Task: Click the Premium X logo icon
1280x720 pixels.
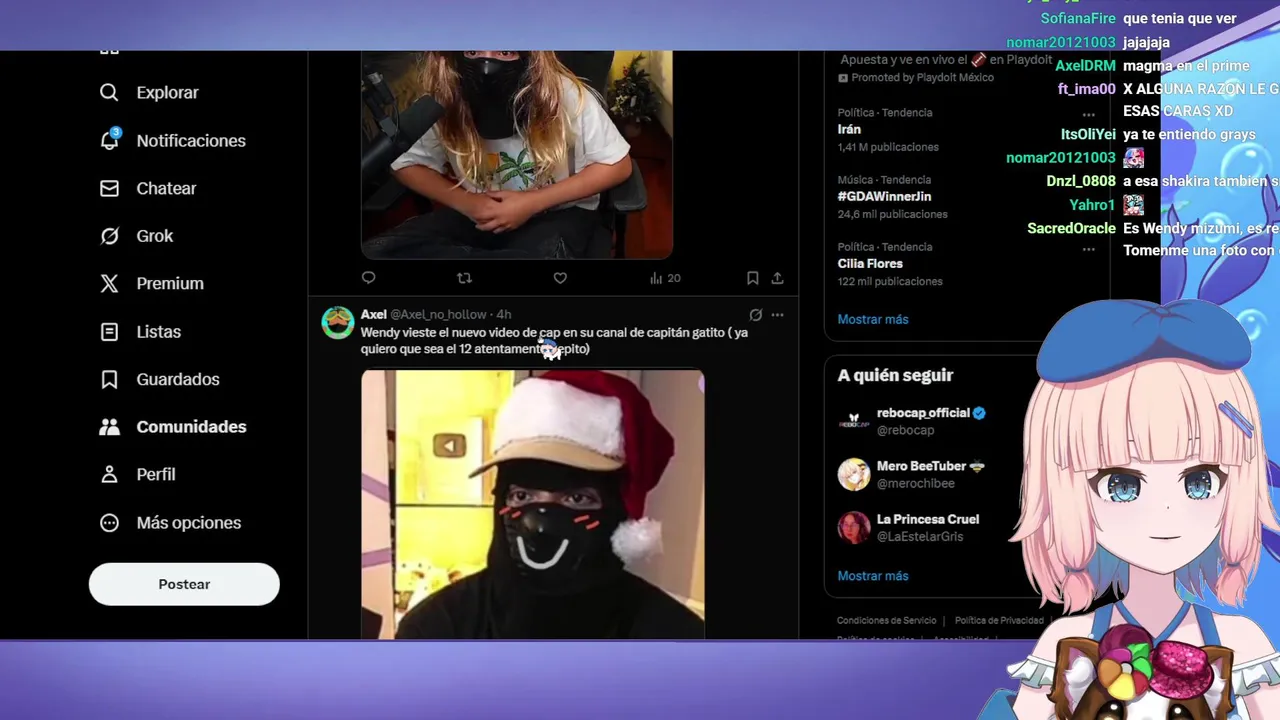Action: [109, 284]
